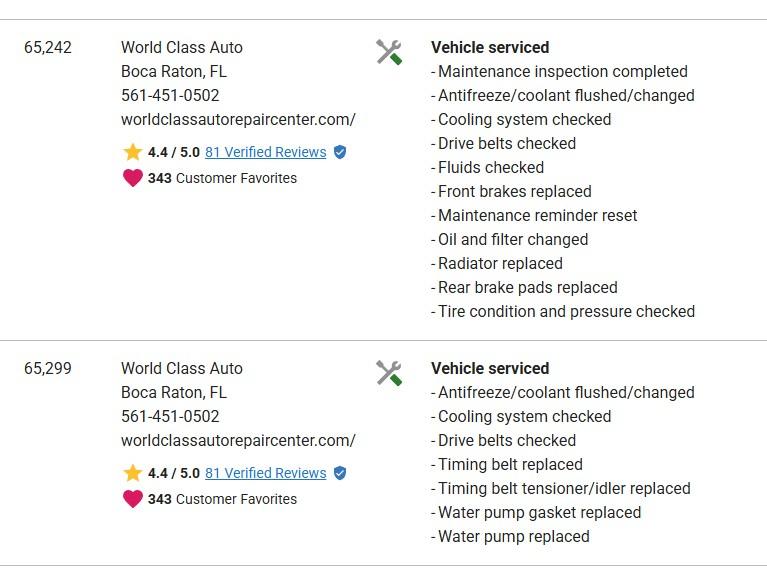This screenshot has height=584, width=767.
Task: Open 81 Verified Reviews link in the first record
Action: tap(265, 152)
